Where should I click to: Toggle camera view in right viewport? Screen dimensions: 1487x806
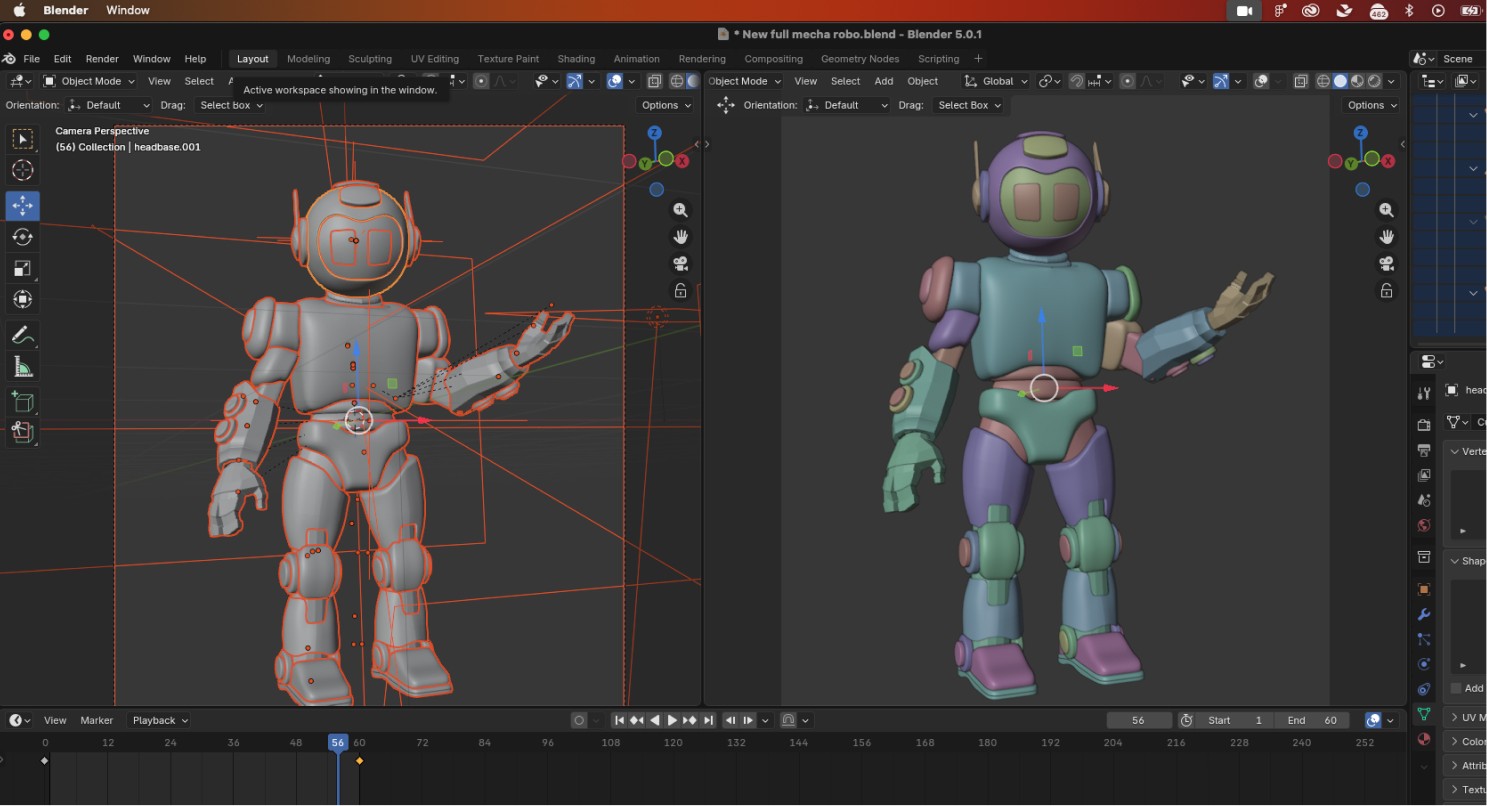click(x=1386, y=264)
